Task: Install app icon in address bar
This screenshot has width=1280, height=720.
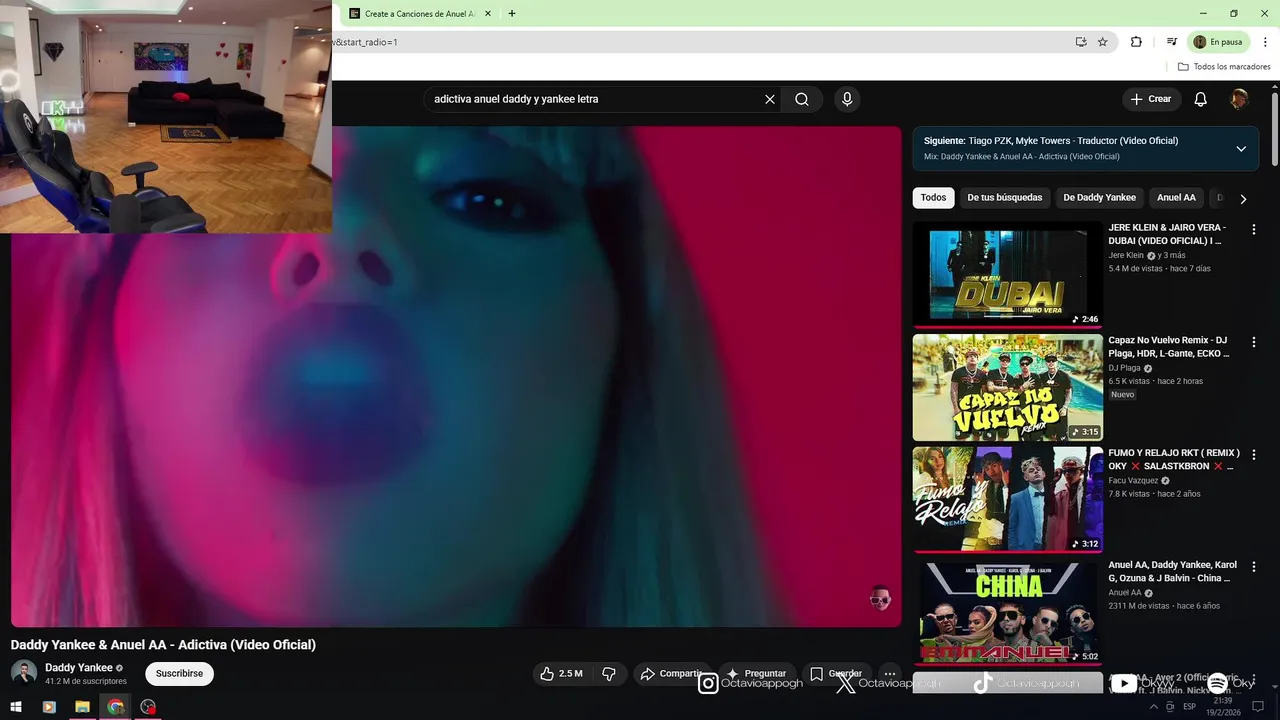Action: point(1081,42)
